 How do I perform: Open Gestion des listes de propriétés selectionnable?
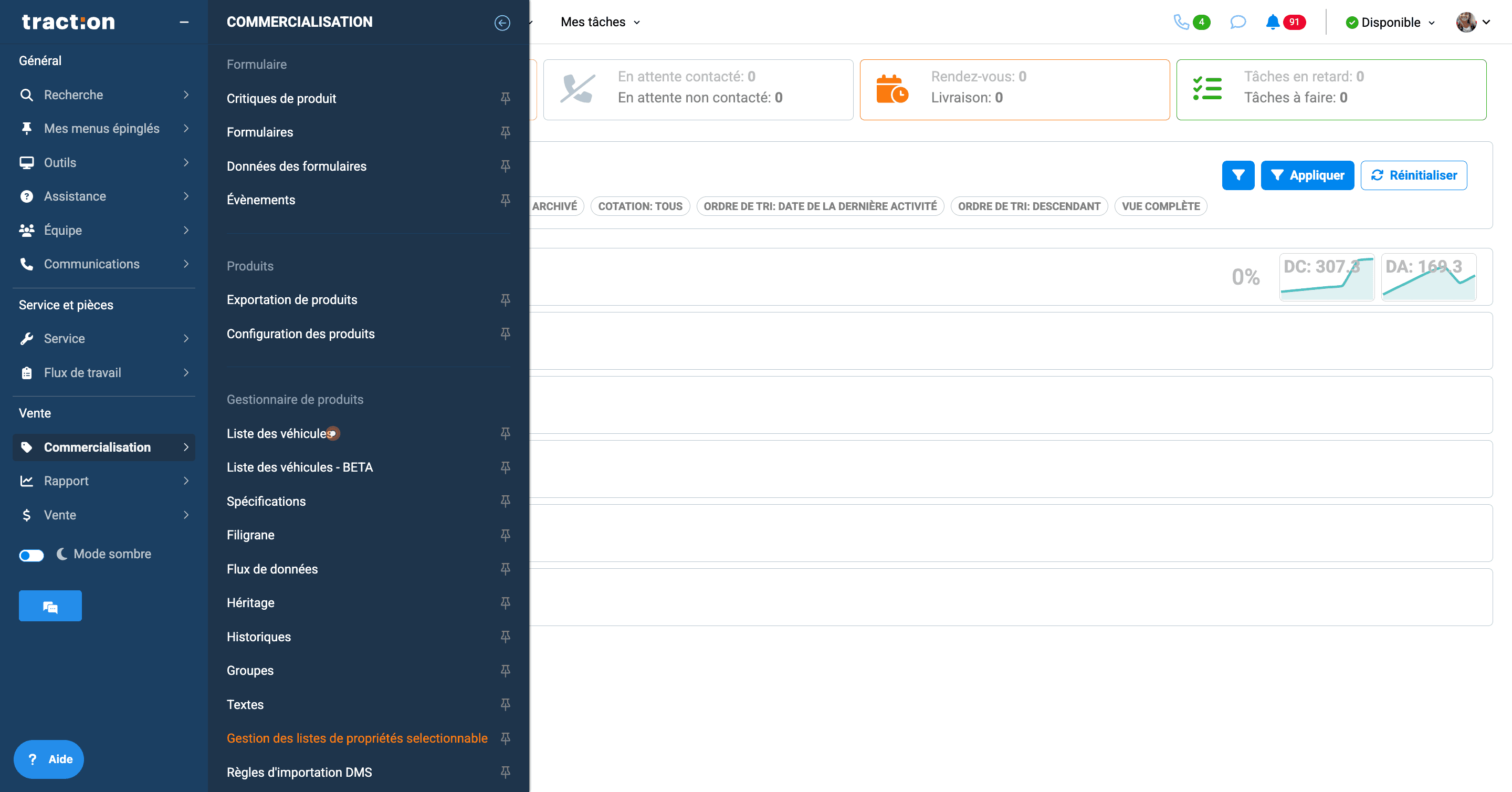click(x=357, y=738)
